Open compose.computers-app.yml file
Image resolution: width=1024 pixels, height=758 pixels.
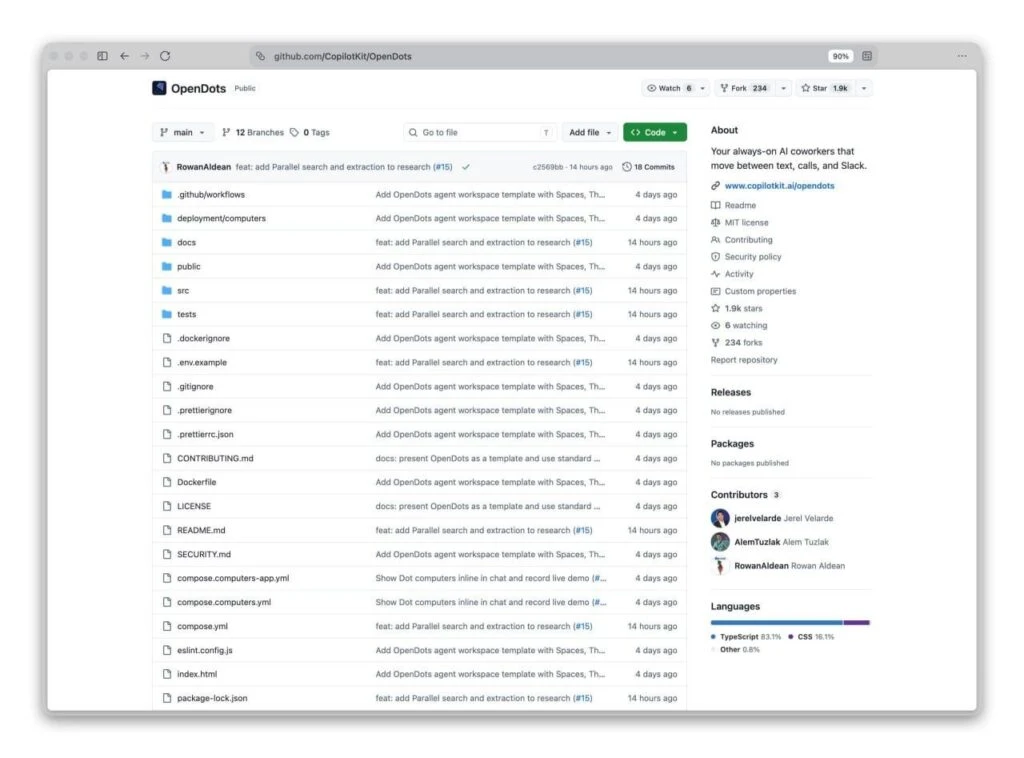pyautogui.click(x=233, y=578)
